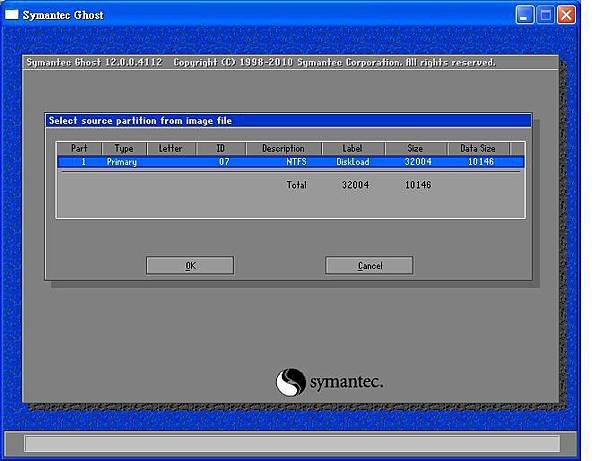Select the Primary NTFS partition row
This screenshot has width=600, height=461.
[x=291, y=162]
